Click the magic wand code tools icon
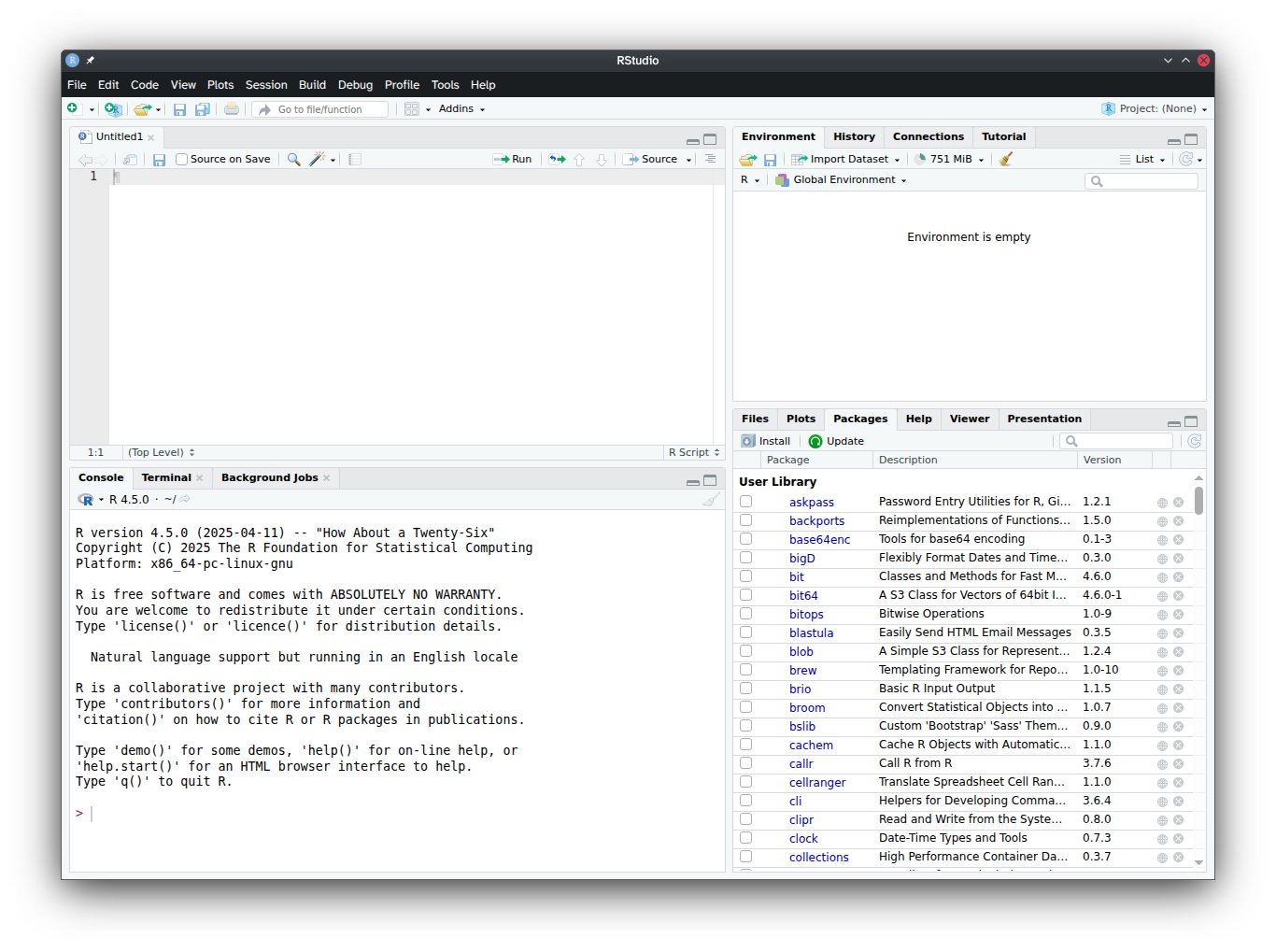Image resolution: width=1276 pixels, height=952 pixels. pos(318,159)
